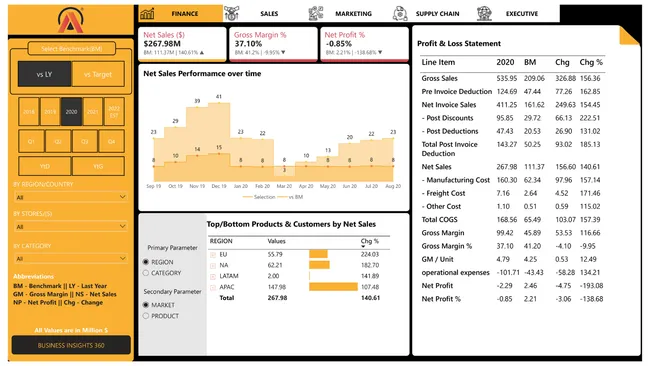Expand the EU region row

(x=213, y=255)
